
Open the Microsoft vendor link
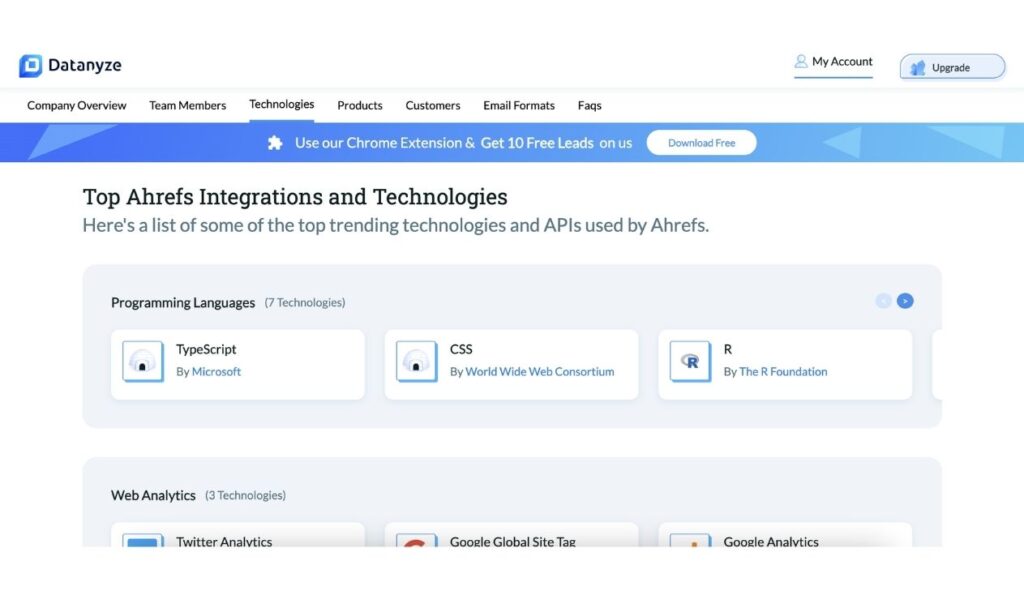click(216, 372)
